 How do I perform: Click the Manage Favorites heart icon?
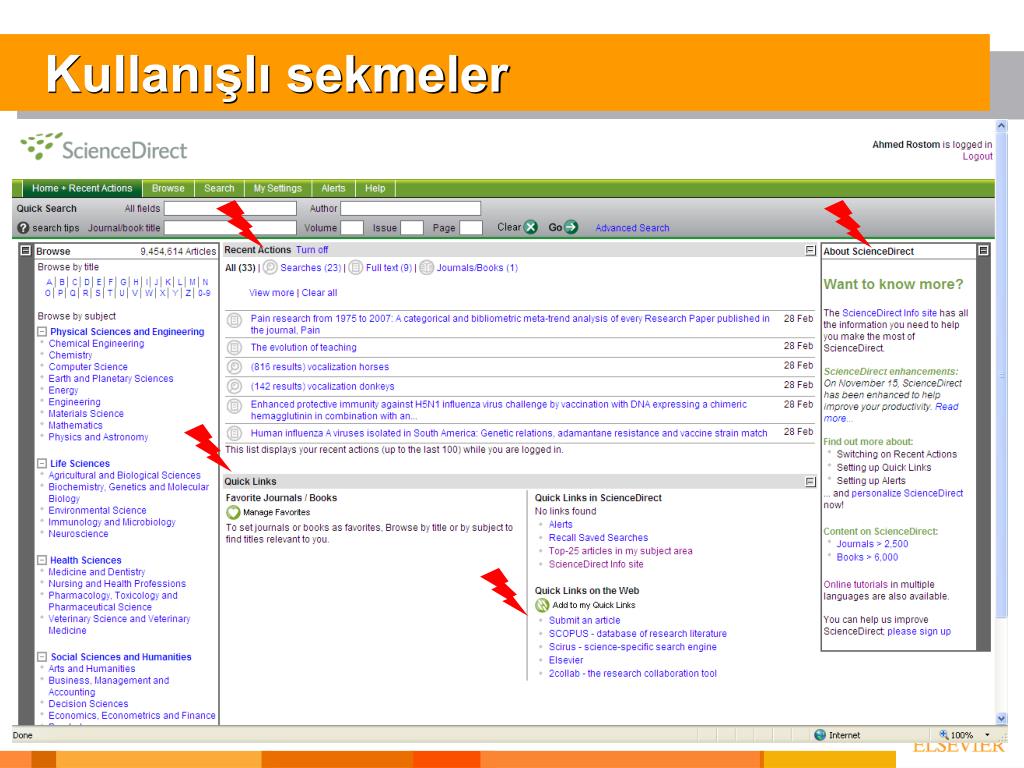(233, 513)
